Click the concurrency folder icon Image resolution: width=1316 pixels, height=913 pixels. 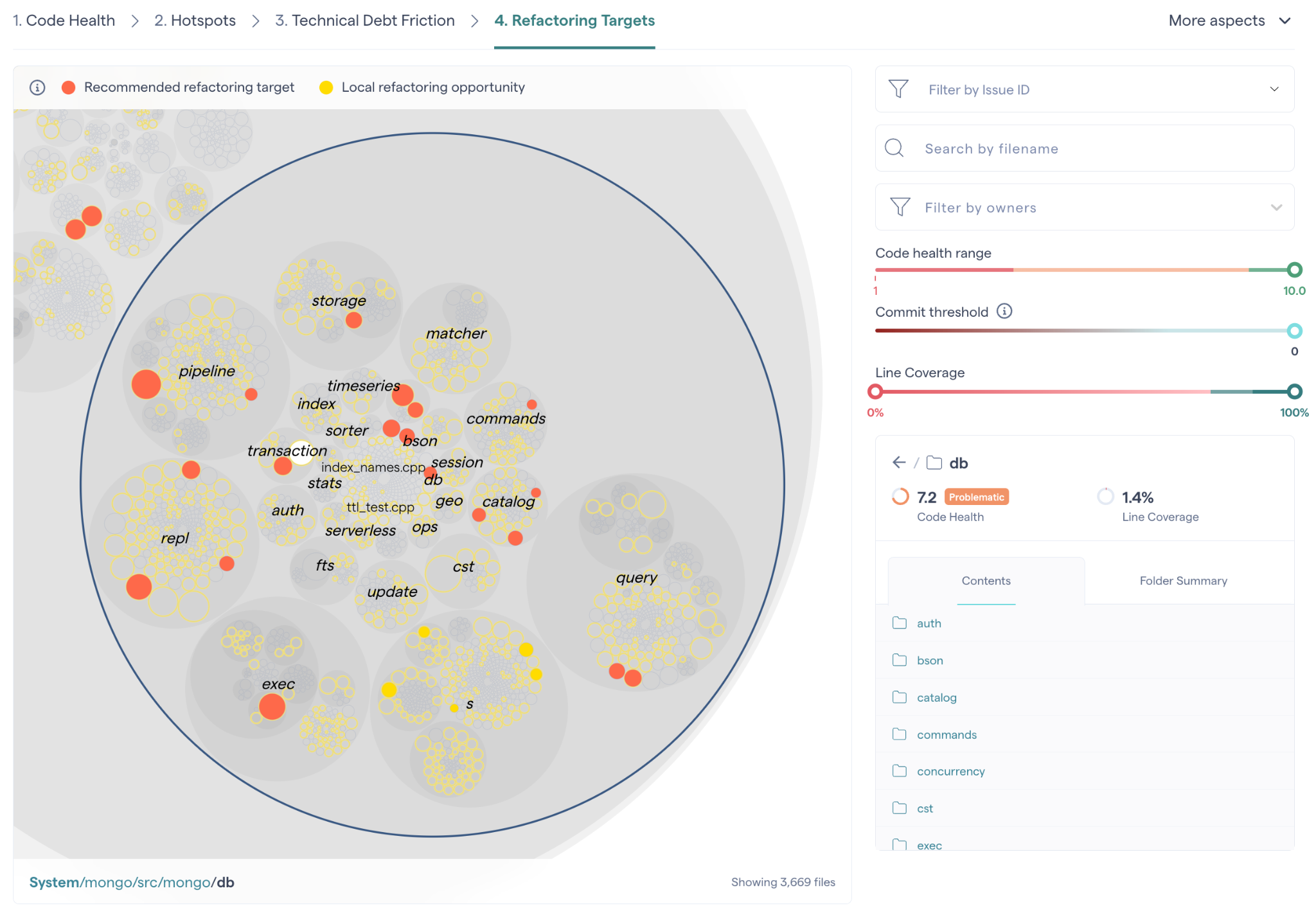(x=900, y=771)
